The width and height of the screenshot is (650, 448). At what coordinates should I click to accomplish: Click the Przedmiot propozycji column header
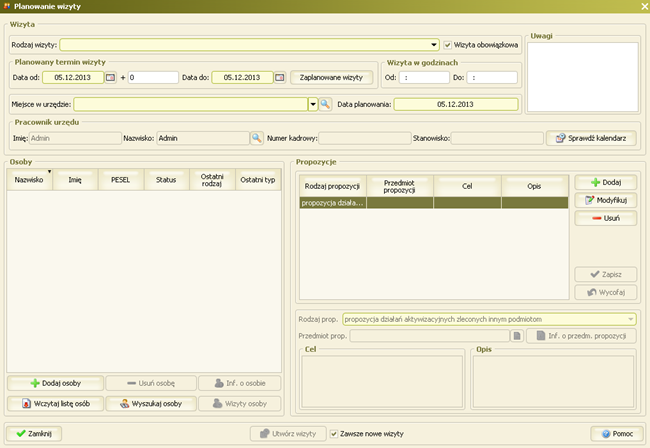point(400,186)
